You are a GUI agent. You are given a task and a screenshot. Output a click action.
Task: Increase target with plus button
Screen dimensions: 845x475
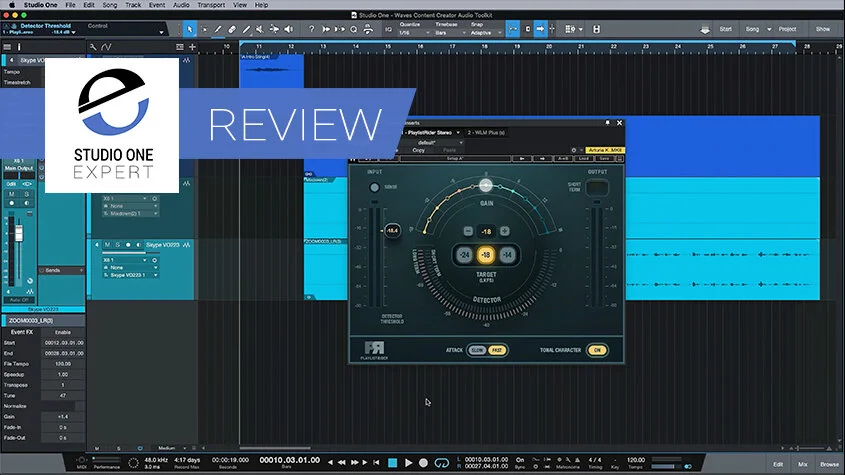point(504,231)
